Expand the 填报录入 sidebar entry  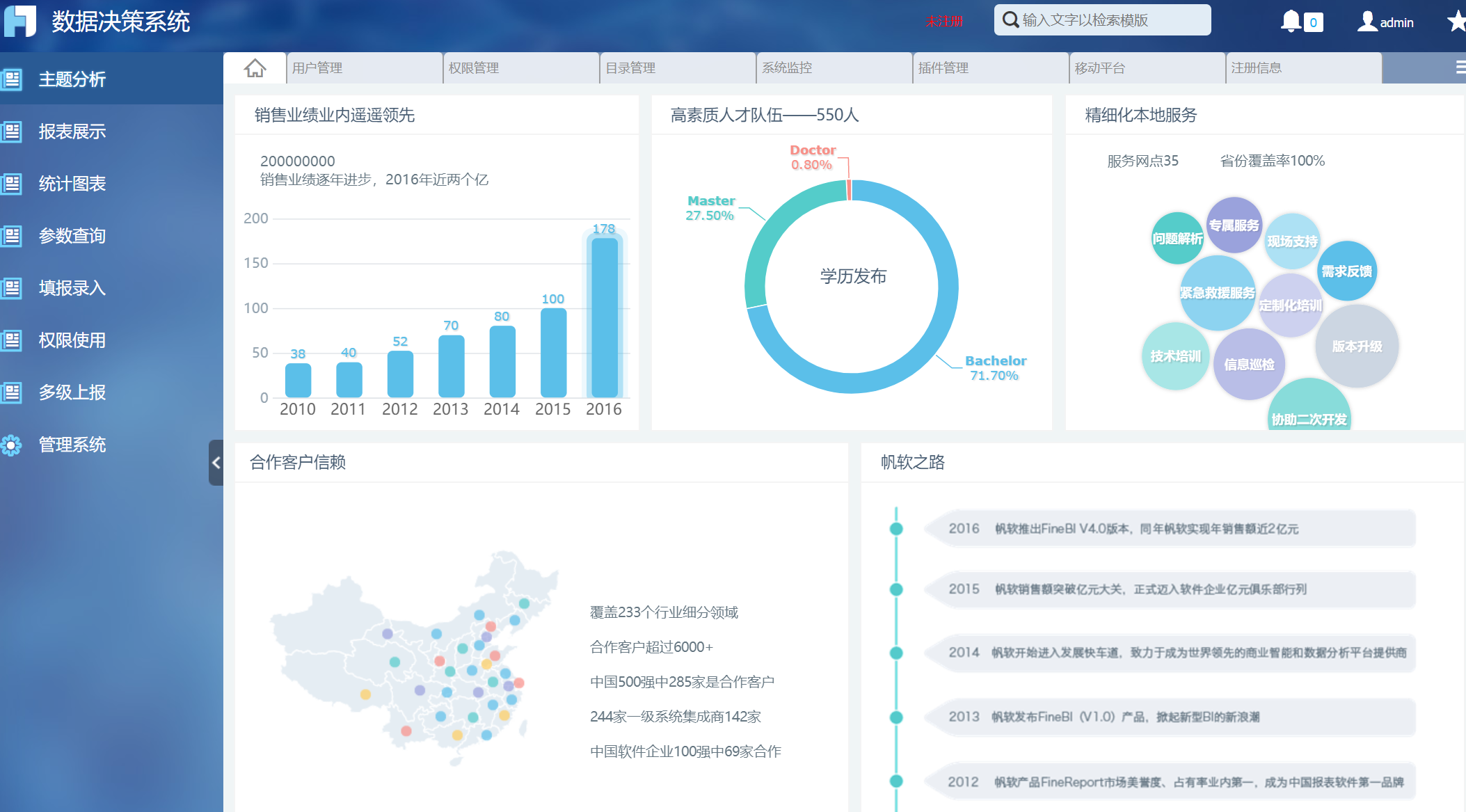pyautogui.click(x=111, y=288)
